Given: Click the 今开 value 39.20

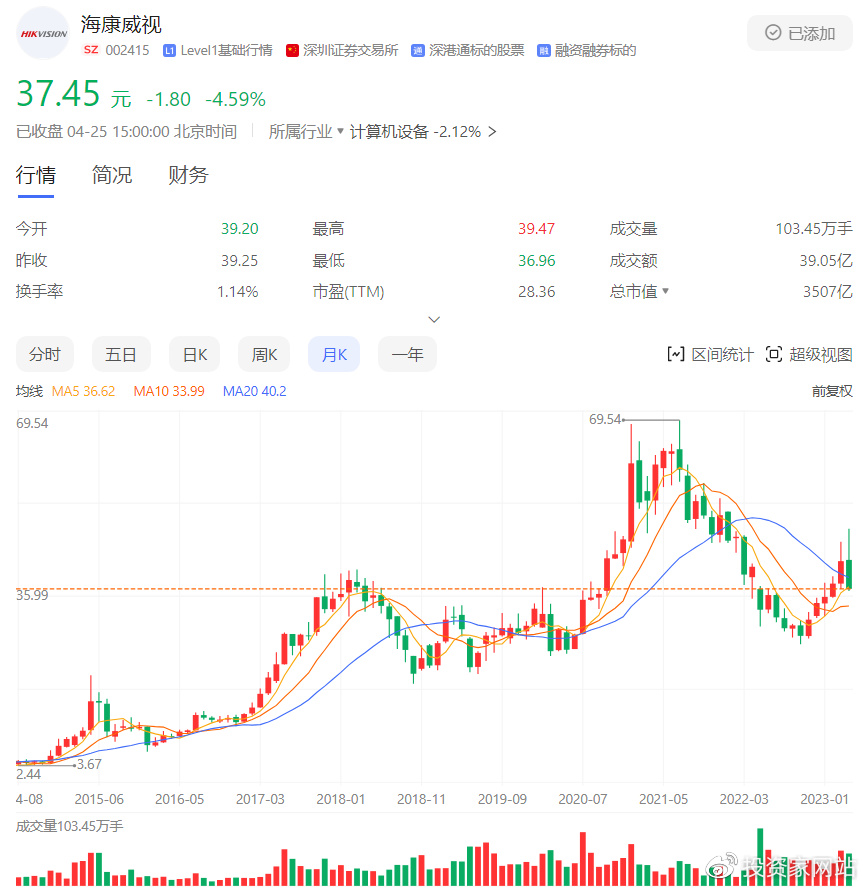Looking at the screenshot, I should 239,229.
